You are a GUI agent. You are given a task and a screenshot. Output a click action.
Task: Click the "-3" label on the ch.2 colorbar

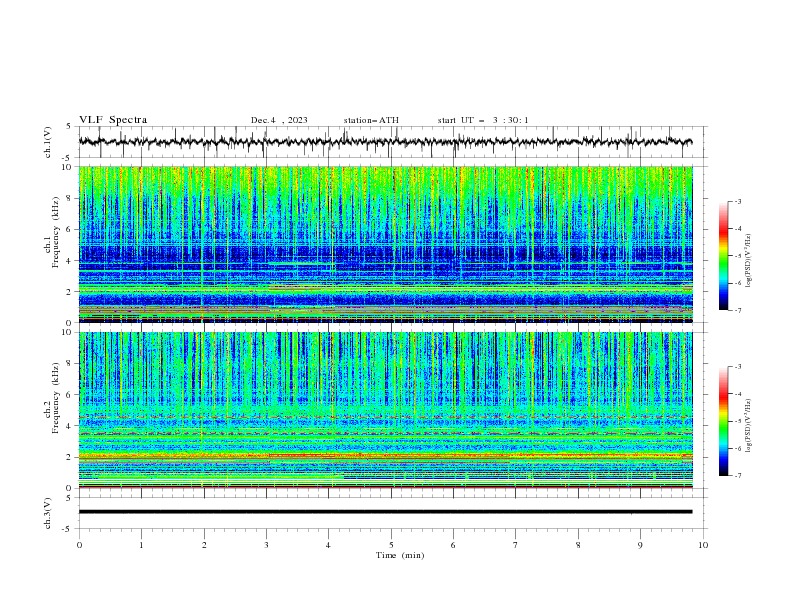click(737, 367)
